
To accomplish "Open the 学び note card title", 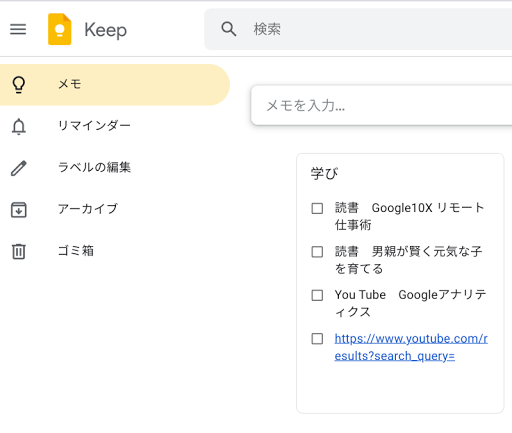I will pyautogui.click(x=324, y=173).
